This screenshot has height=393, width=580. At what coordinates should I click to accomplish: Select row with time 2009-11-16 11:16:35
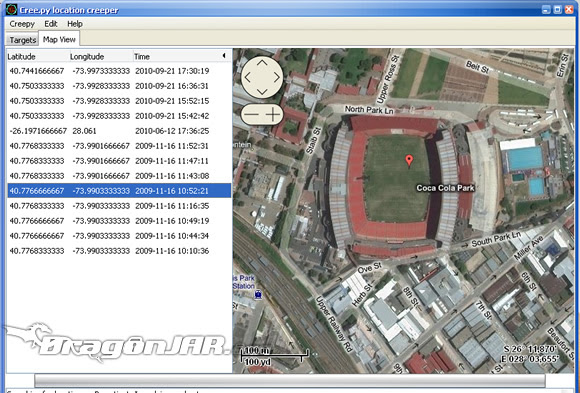pyautogui.click(x=119, y=206)
